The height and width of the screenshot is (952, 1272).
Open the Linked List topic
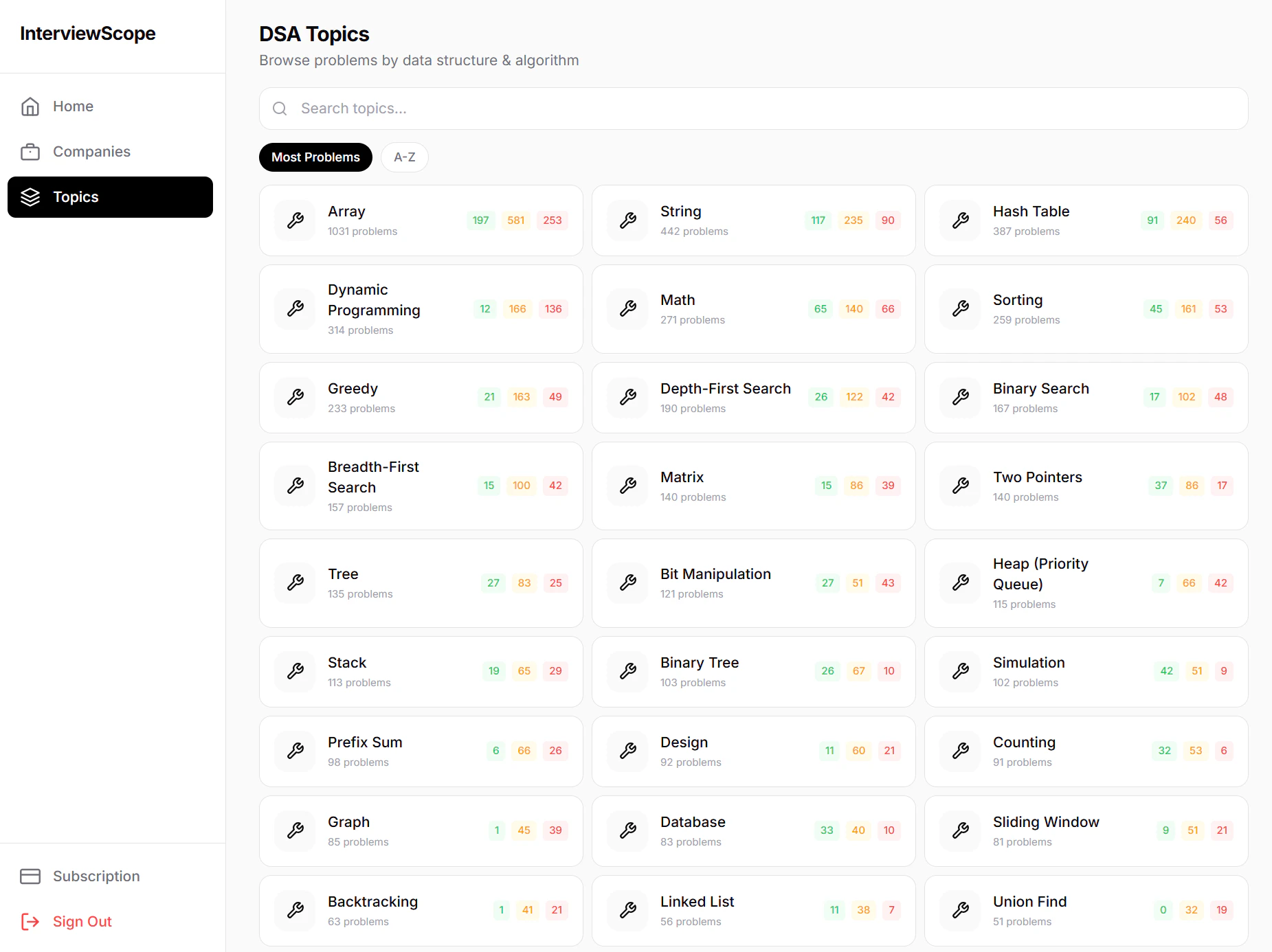pyautogui.click(x=754, y=911)
